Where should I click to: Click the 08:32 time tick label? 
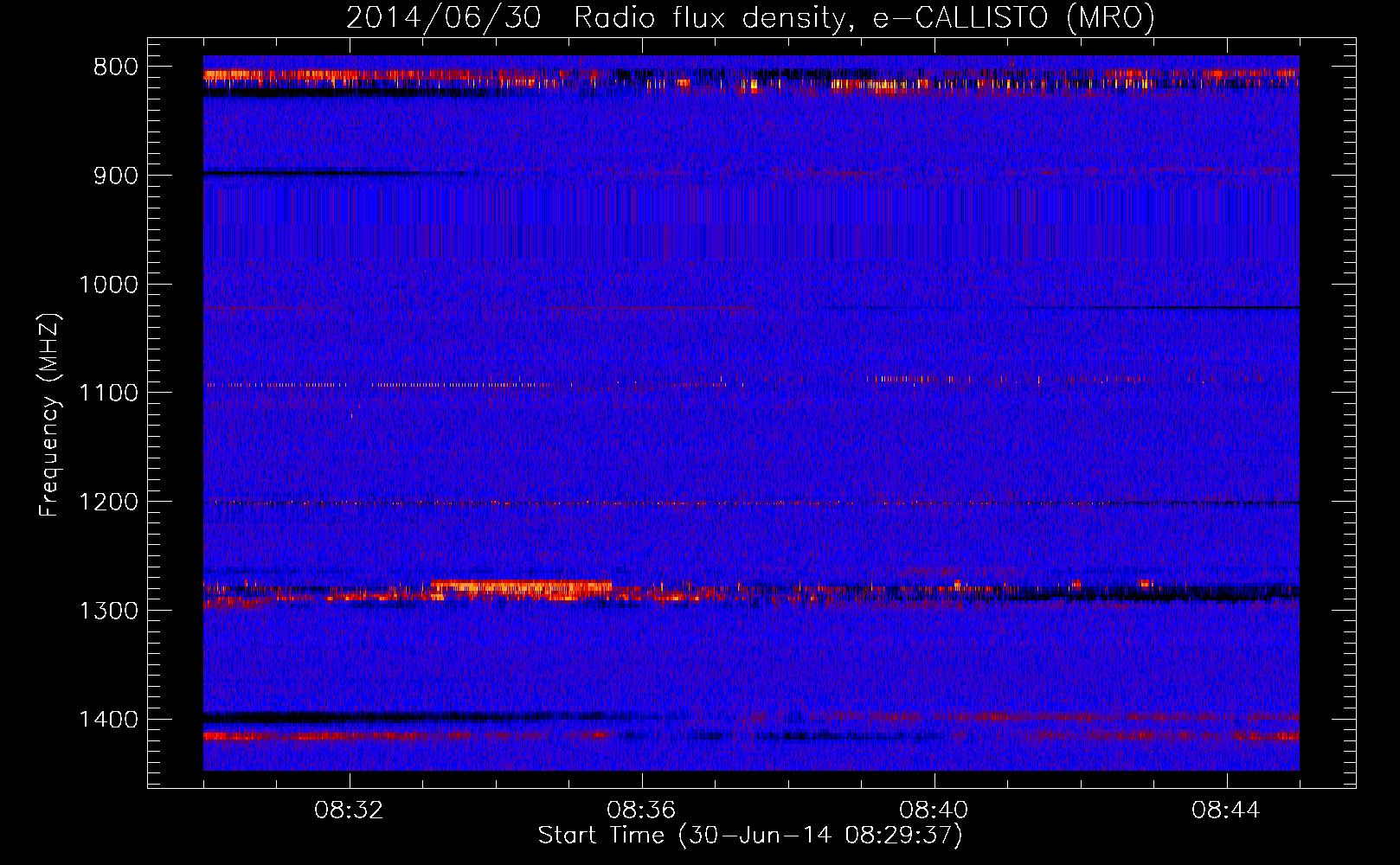coord(349,811)
